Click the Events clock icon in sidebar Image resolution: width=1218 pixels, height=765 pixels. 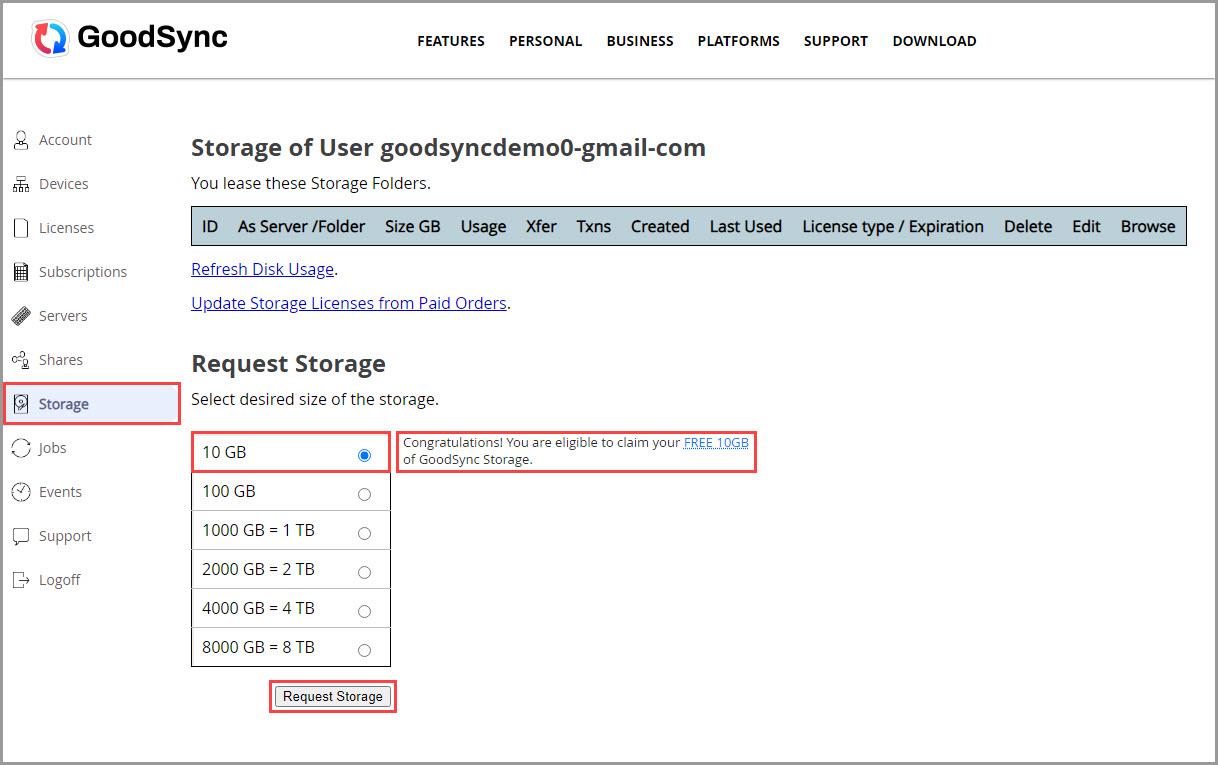tap(21, 492)
